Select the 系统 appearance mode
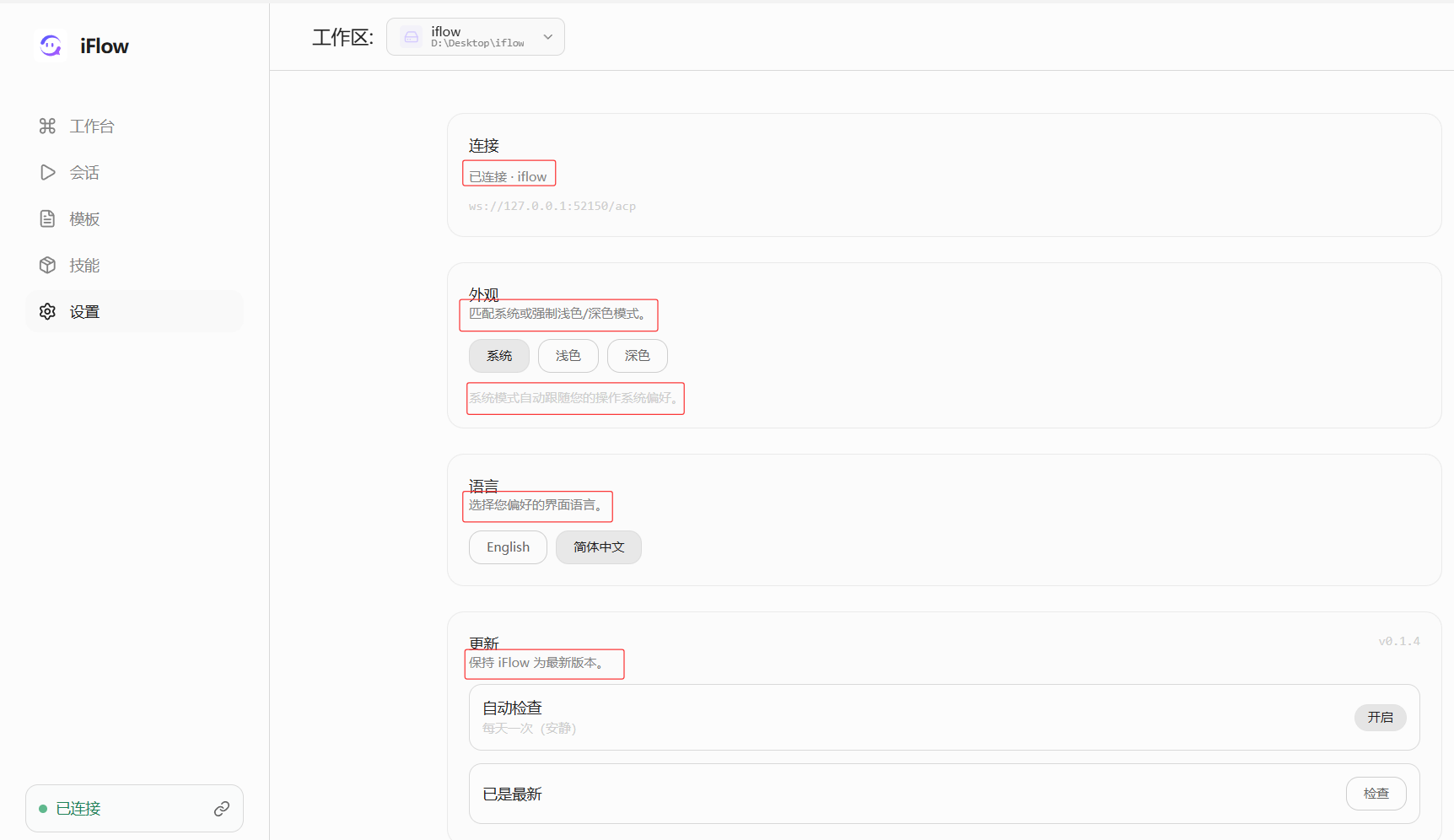Viewport: 1454px width, 840px height. [499, 356]
